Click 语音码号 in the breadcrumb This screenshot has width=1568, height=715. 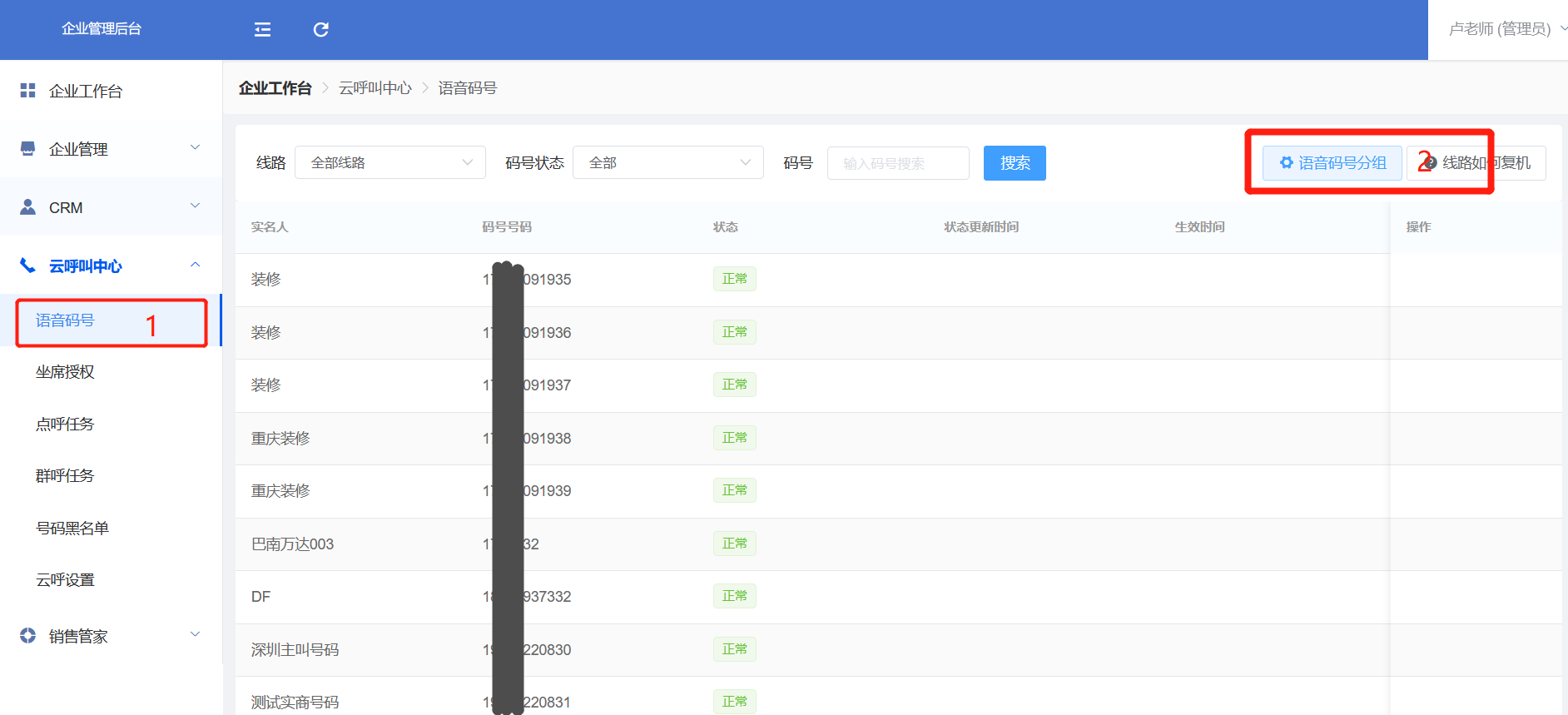pos(468,88)
